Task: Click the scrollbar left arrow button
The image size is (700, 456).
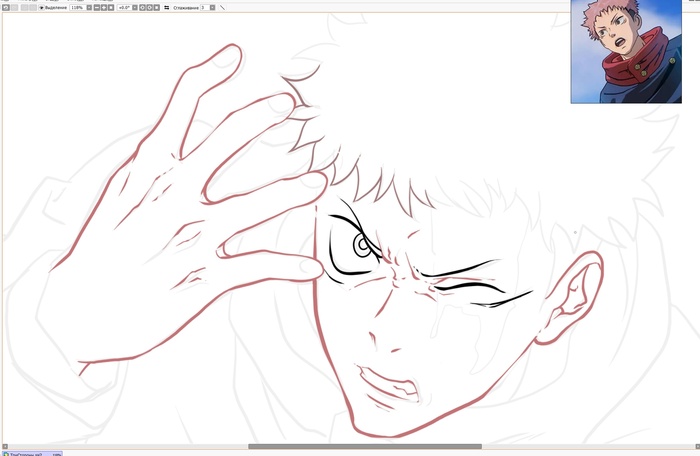Action: pyautogui.click(x=4, y=446)
